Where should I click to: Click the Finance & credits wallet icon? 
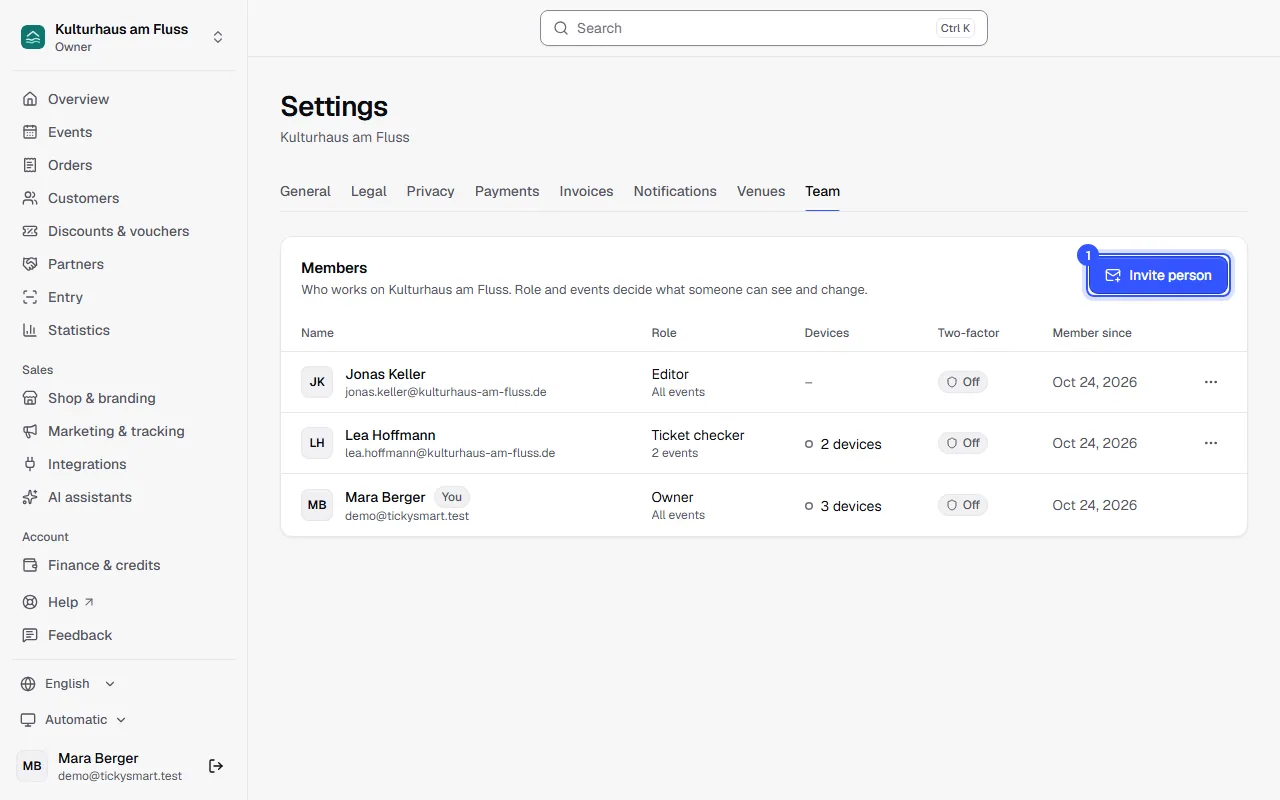(x=30, y=565)
